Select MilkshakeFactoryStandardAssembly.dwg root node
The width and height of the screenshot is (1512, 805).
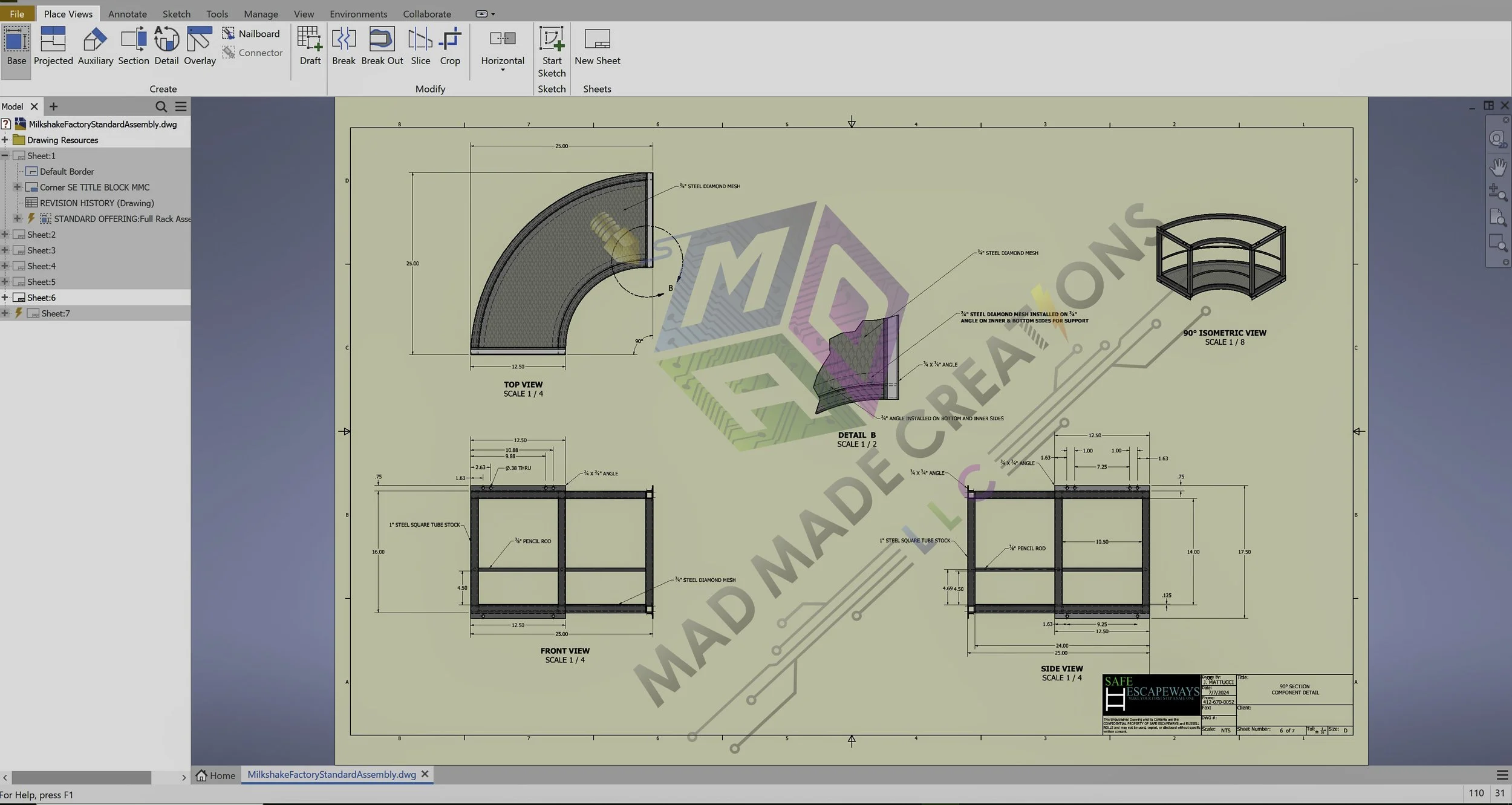(x=96, y=124)
